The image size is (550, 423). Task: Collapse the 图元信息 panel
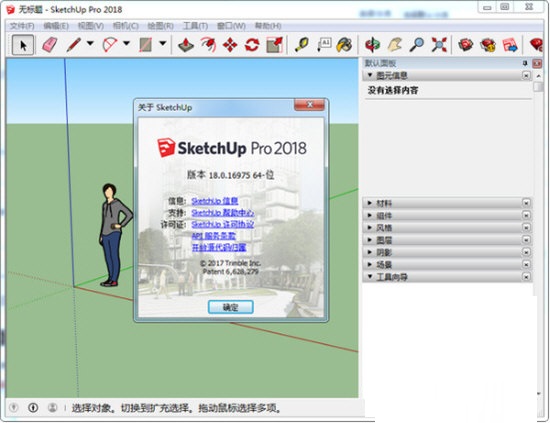pyautogui.click(x=370, y=75)
